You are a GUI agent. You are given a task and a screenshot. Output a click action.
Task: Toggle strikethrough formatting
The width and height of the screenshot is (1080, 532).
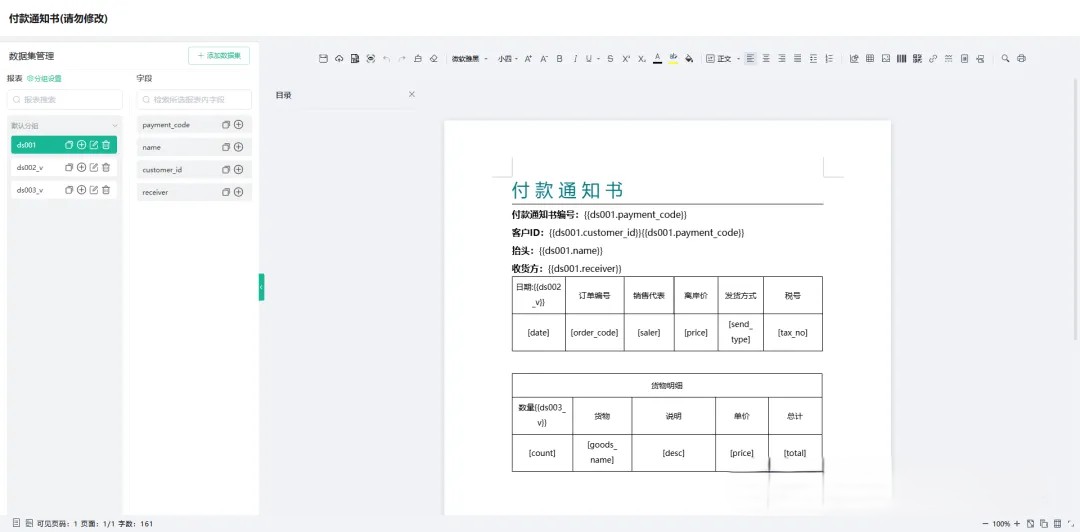tap(610, 59)
